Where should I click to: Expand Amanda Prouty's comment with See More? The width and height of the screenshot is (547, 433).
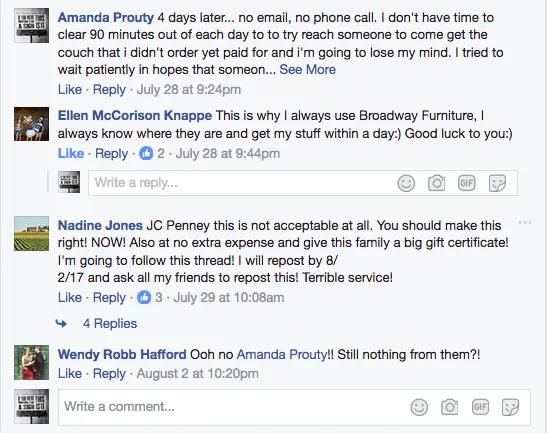coord(307,69)
